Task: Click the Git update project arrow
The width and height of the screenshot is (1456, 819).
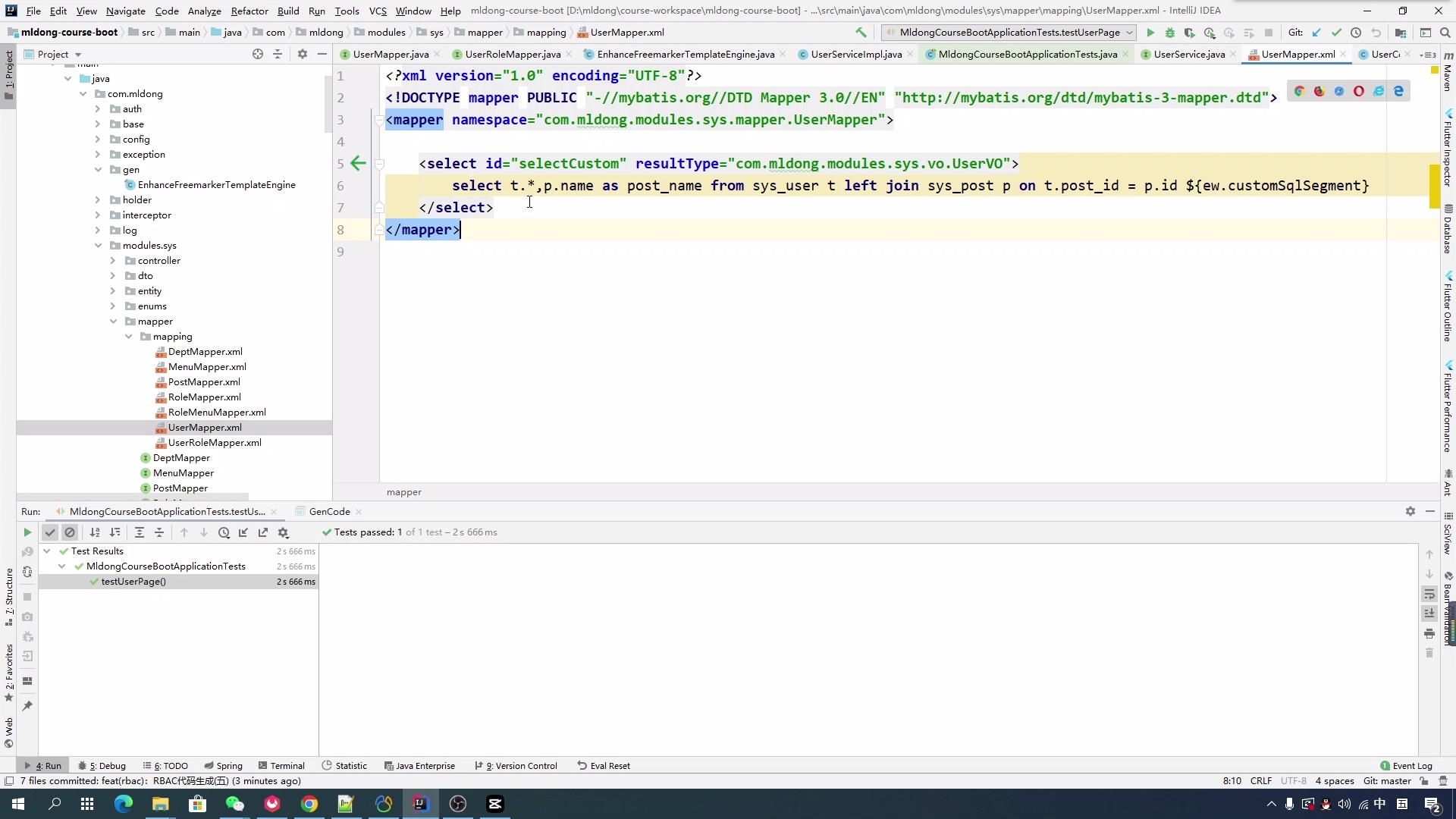Action: click(1316, 33)
